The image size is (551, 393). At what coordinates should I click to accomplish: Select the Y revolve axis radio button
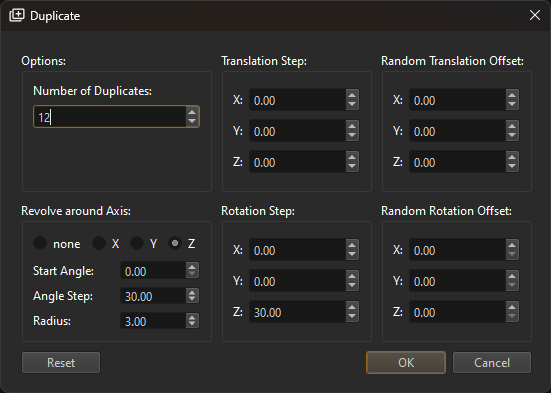pos(137,243)
